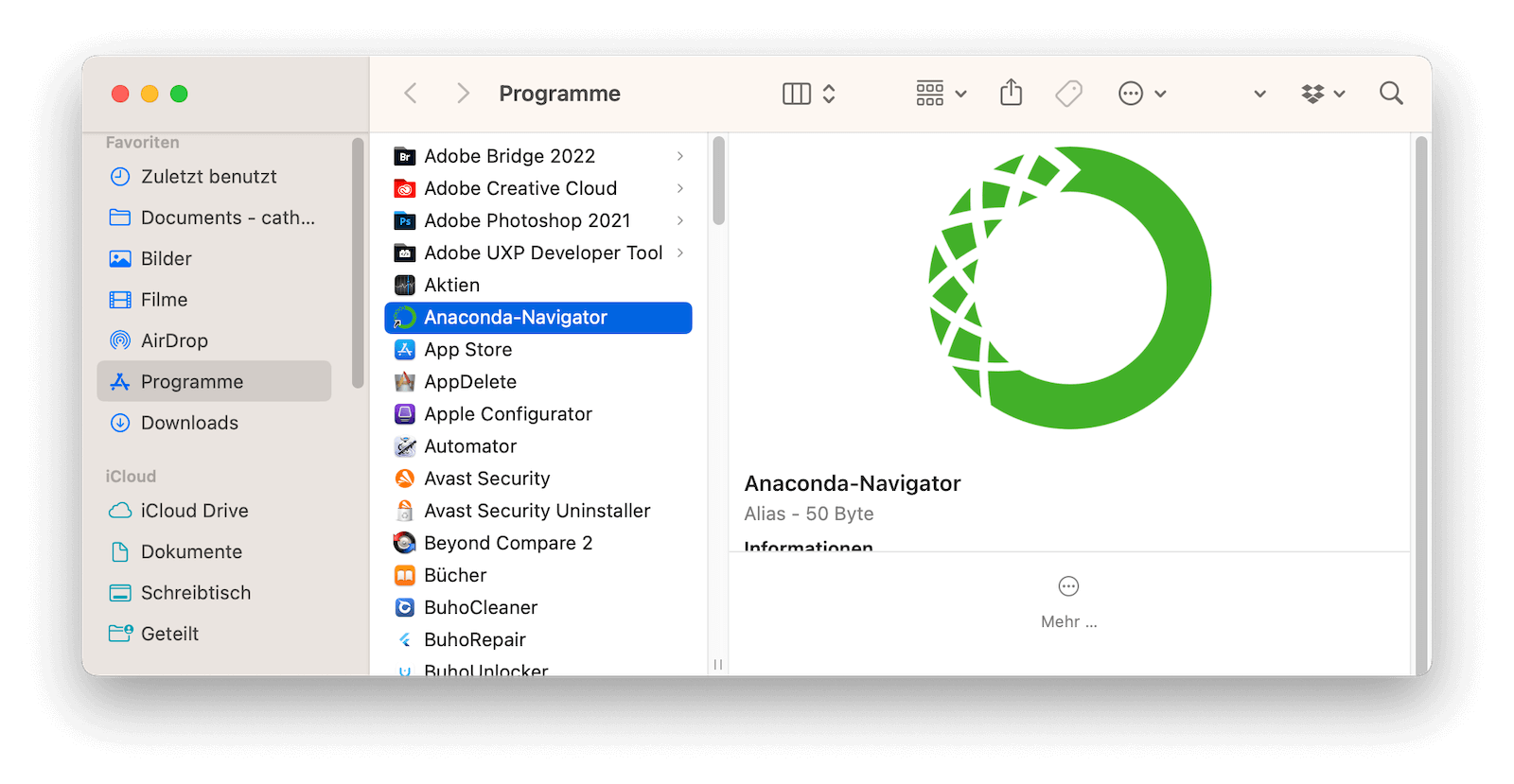Screen dimensions: 1514x784
Task: Select Anaconda-Navigator in the list
Action: [x=538, y=318]
